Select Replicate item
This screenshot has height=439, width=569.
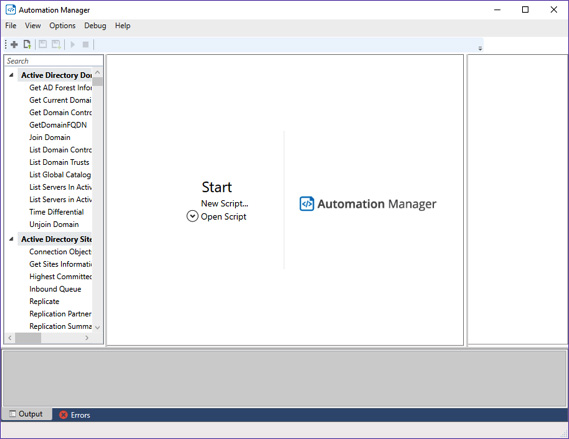pos(44,301)
